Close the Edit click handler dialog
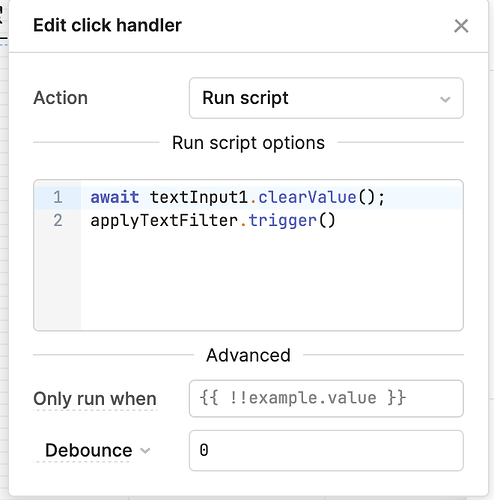The height and width of the screenshot is (500, 494). tap(461, 26)
